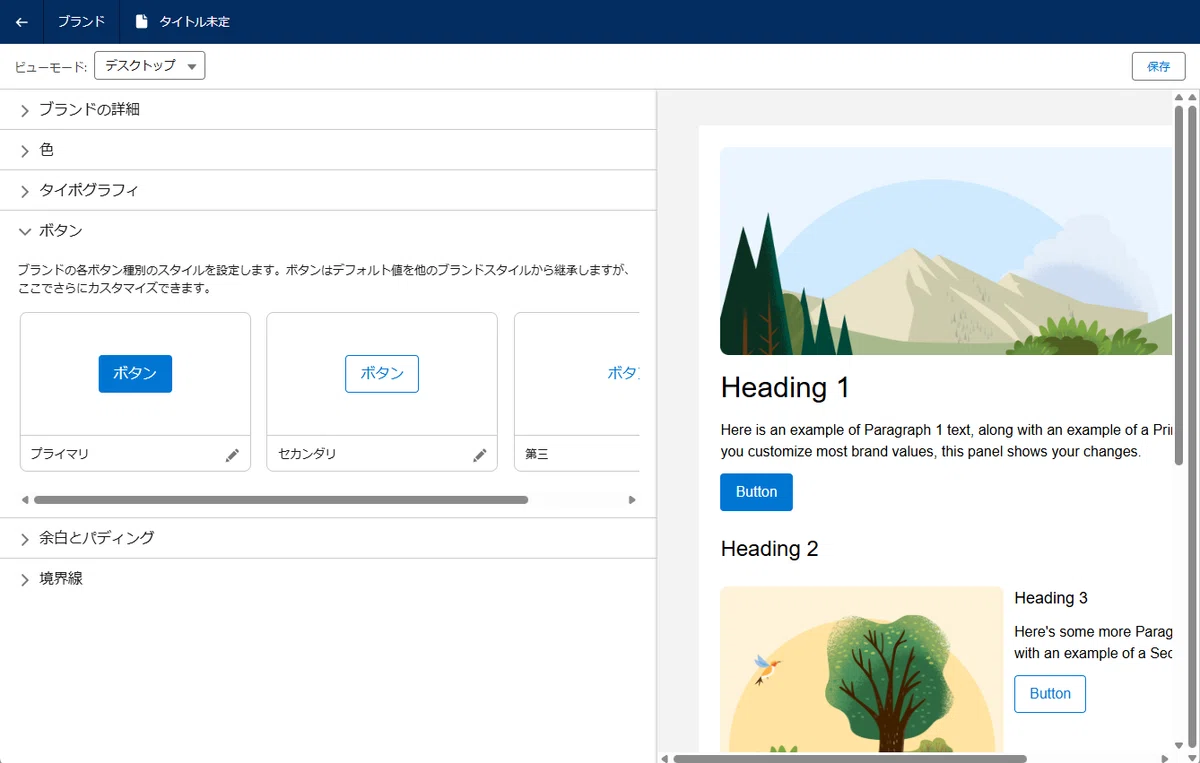Click the button cards horizontal scrollbar thumb

(281, 500)
